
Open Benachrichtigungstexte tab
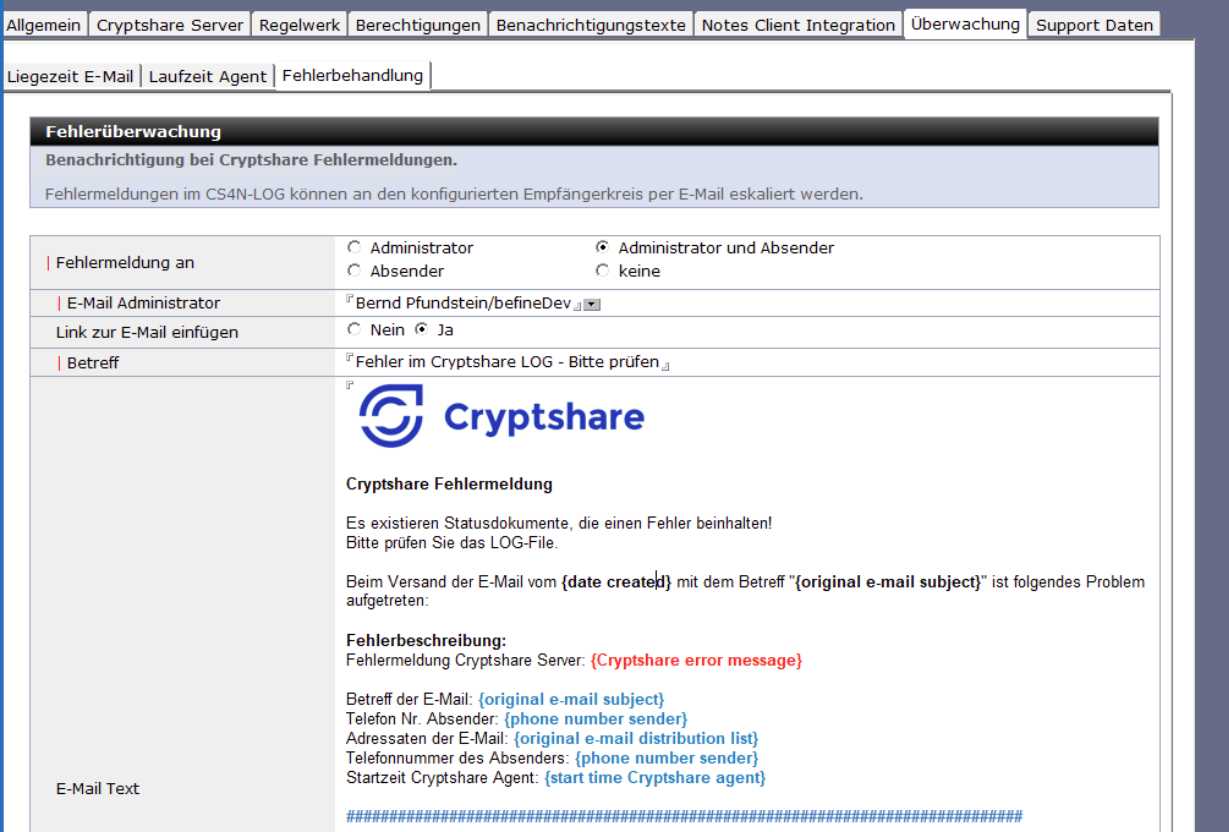coord(591,25)
